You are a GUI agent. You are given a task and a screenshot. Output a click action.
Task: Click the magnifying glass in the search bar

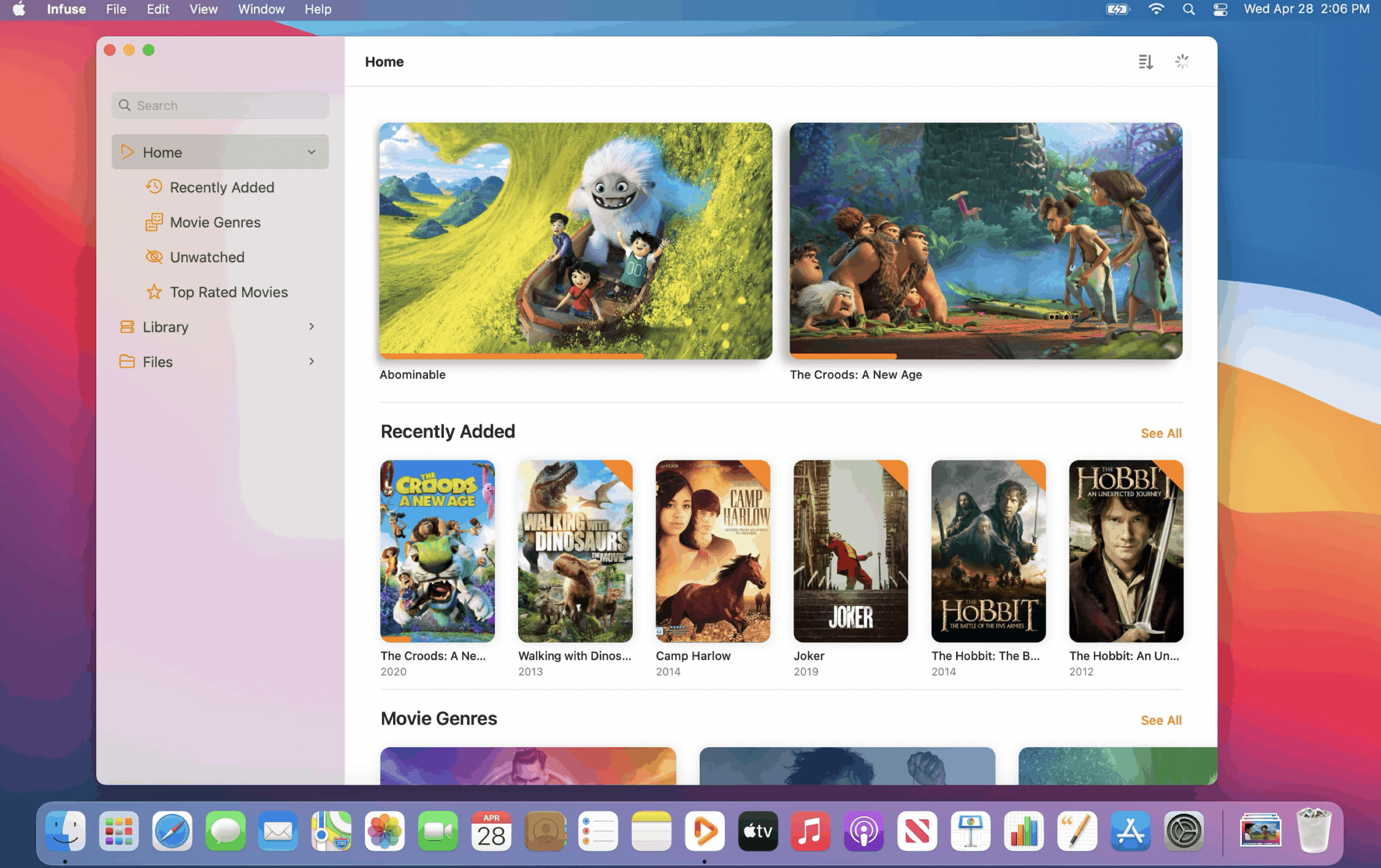point(125,105)
